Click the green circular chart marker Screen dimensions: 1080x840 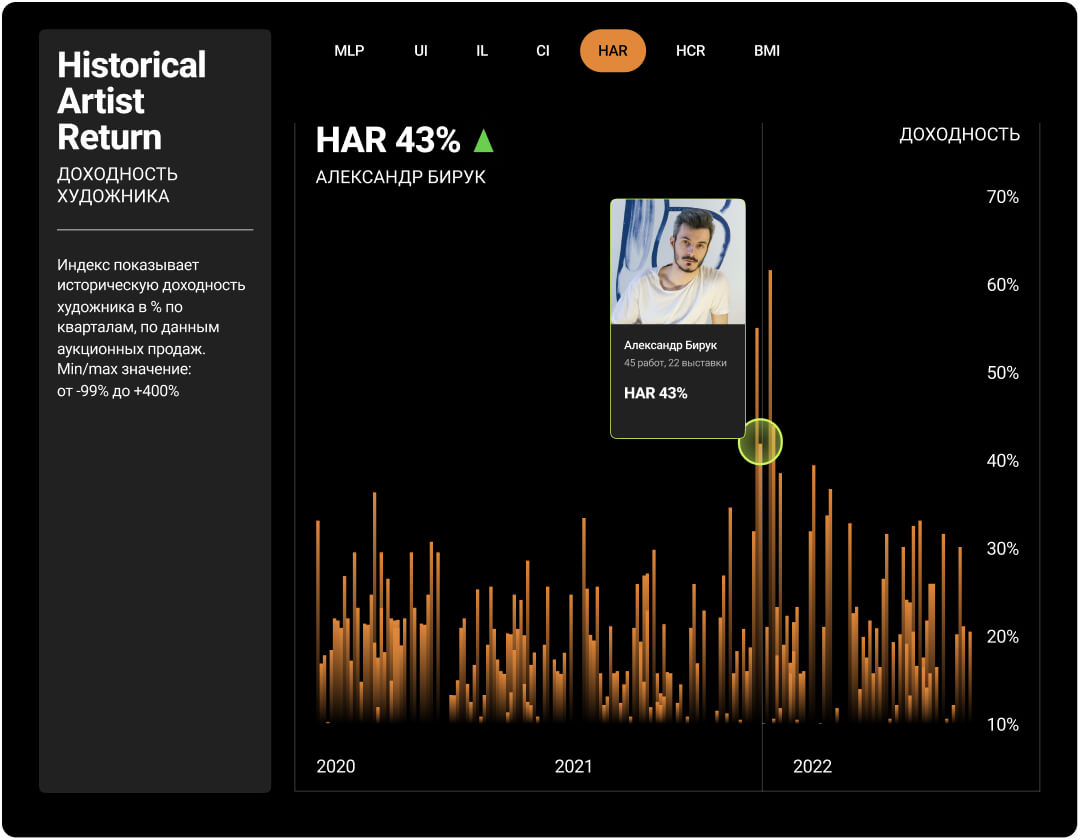point(760,441)
